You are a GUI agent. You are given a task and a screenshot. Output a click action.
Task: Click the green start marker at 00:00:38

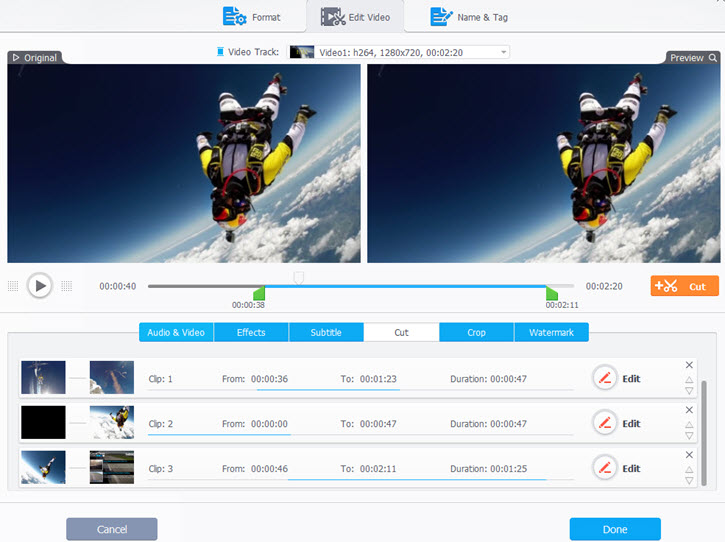point(259,293)
